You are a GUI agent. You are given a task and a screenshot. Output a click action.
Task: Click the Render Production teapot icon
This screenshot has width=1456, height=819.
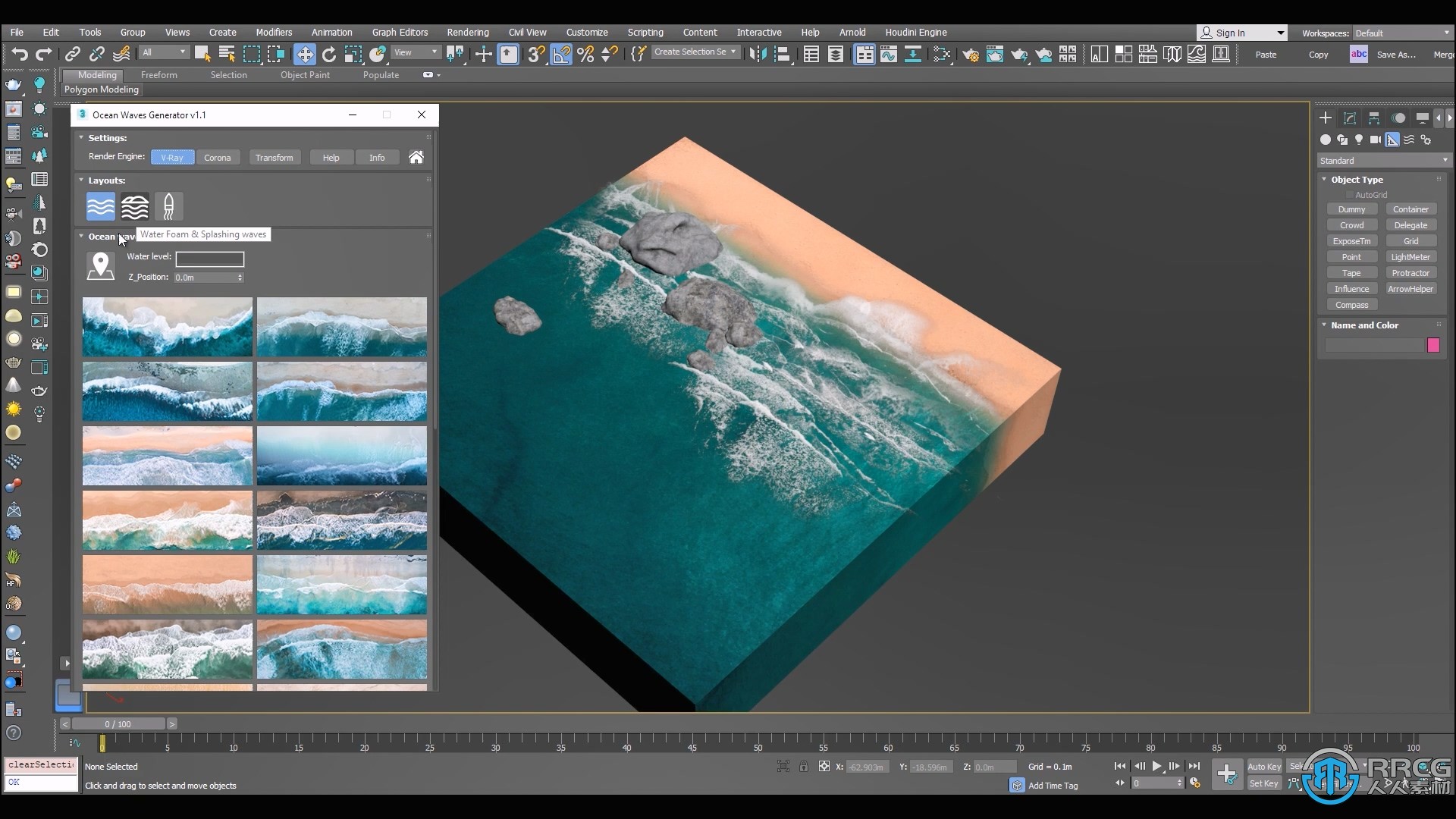pyautogui.click(x=1019, y=54)
